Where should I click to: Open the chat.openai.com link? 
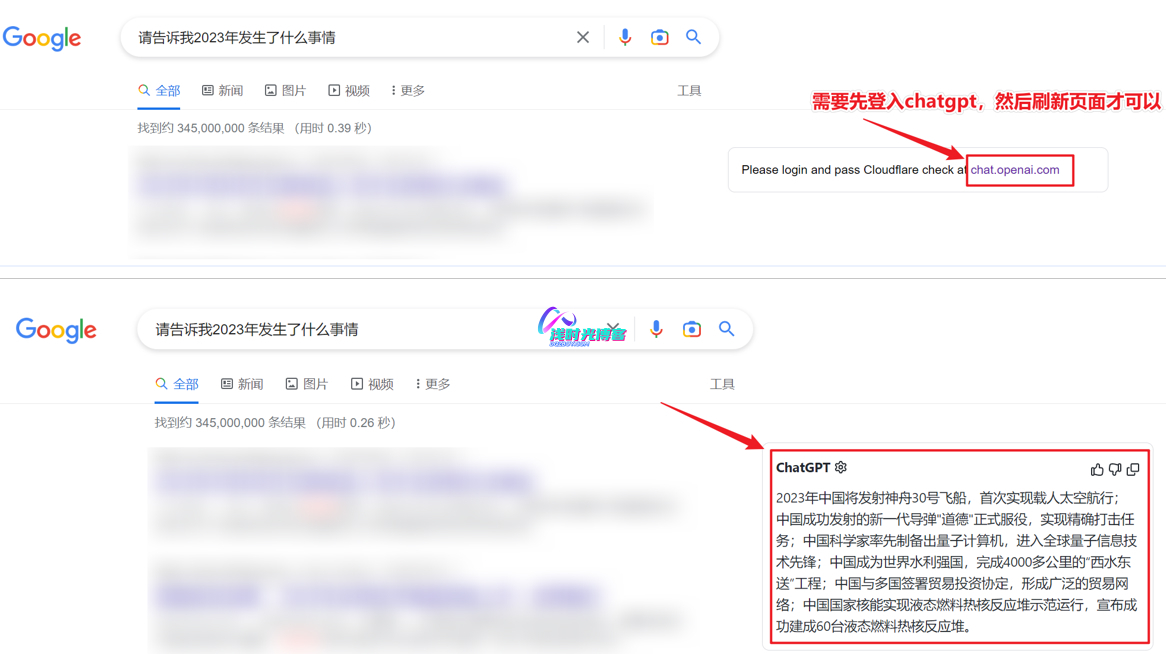(1014, 170)
